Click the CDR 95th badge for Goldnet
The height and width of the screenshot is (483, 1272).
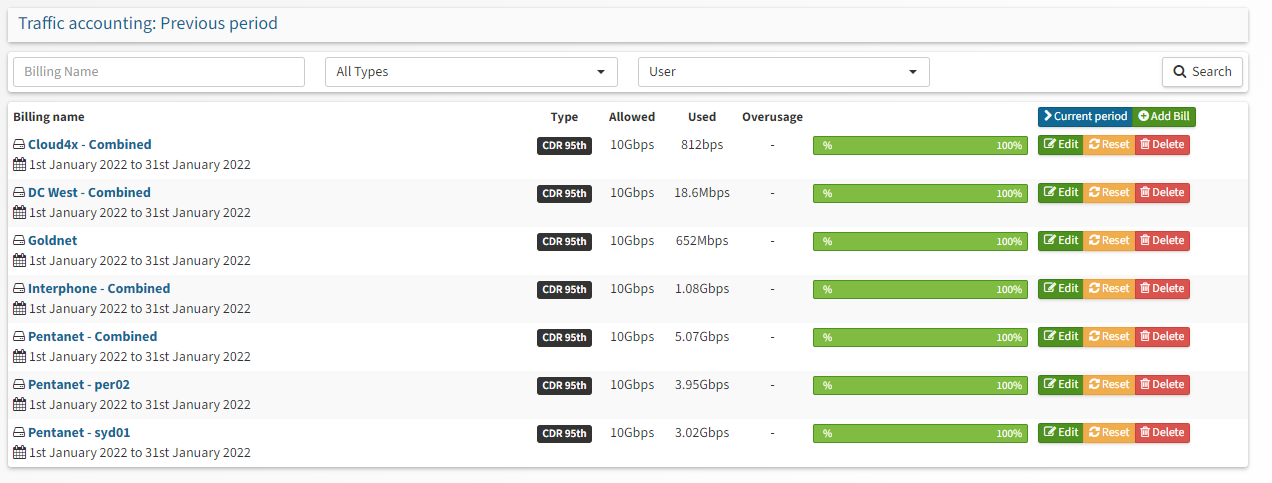coord(564,242)
